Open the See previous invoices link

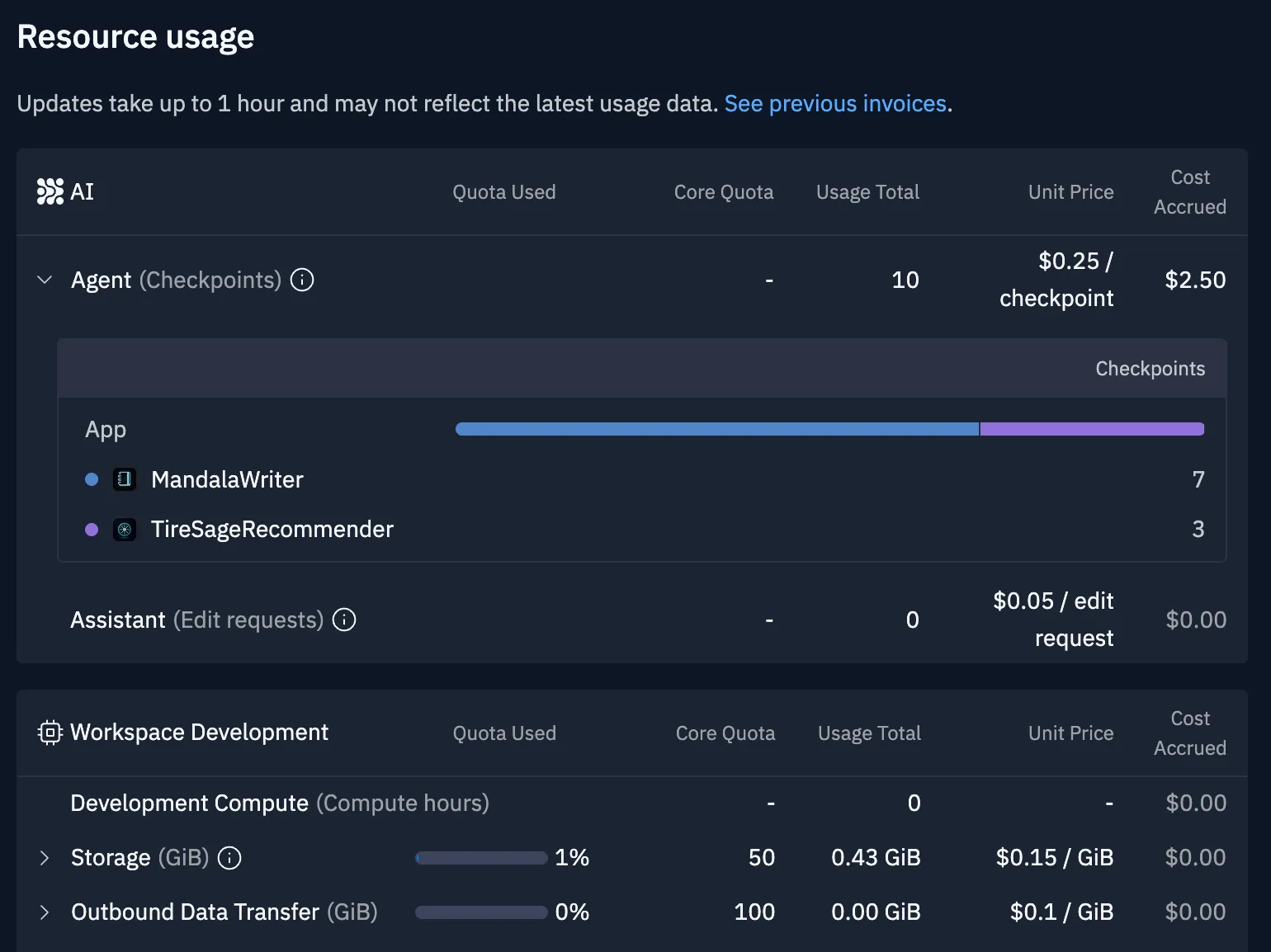(834, 104)
